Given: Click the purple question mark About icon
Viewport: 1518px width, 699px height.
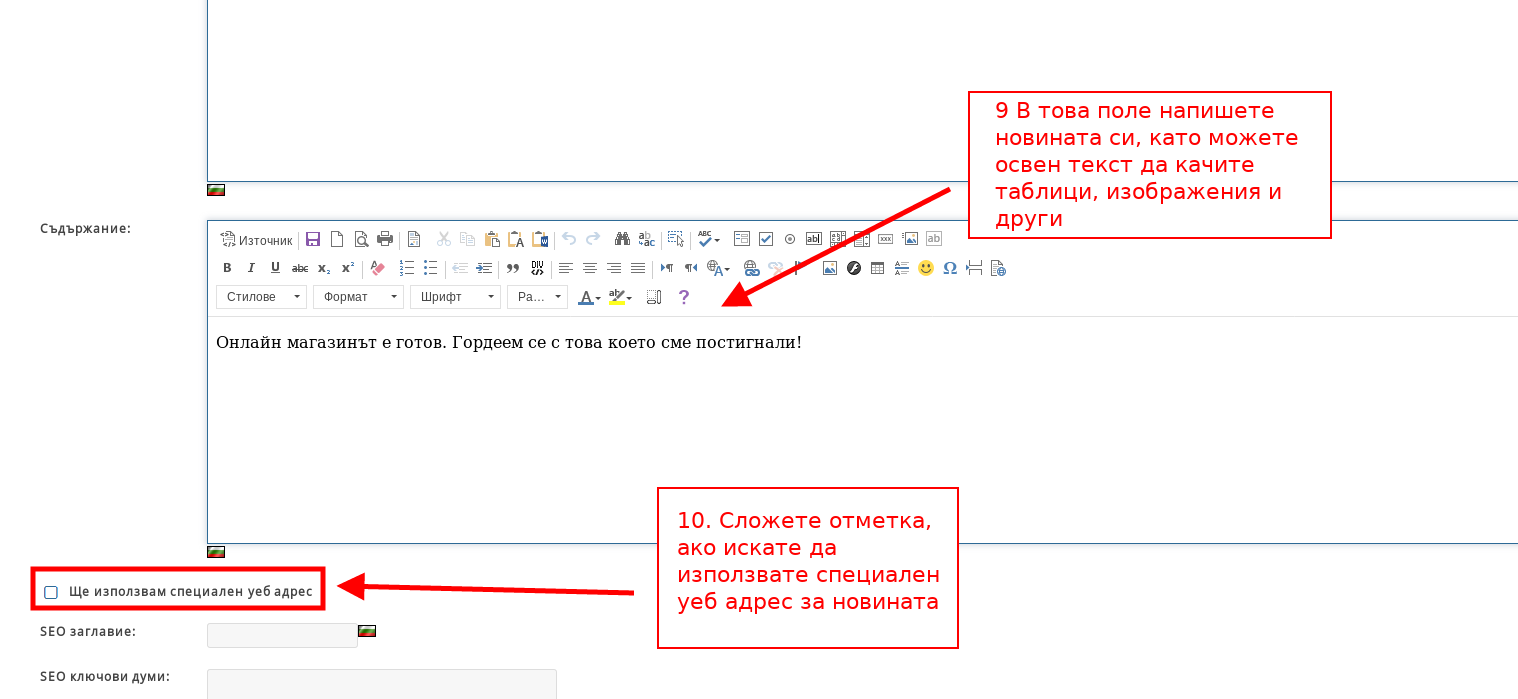Looking at the screenshot, I should [x=684, y=297].
